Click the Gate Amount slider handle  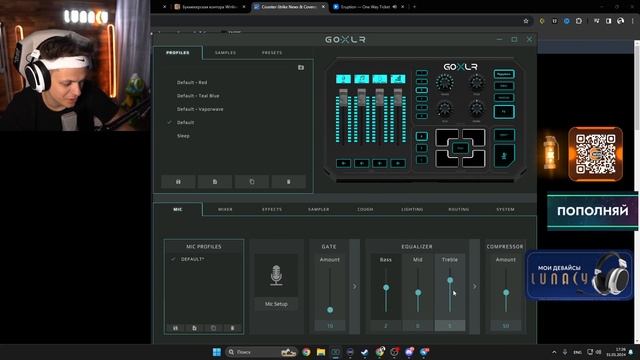coord(330,310)
